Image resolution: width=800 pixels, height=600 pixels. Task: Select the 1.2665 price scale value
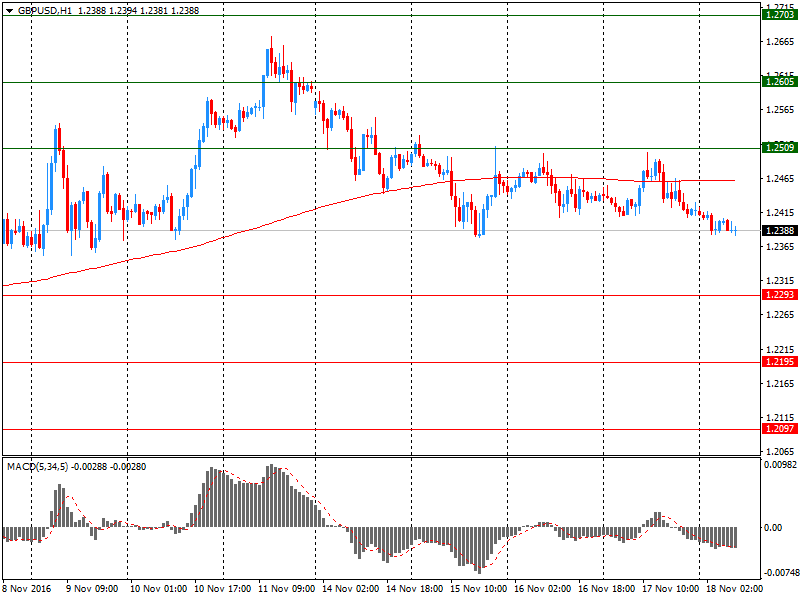pyautogui.click(x=781, y=42)
